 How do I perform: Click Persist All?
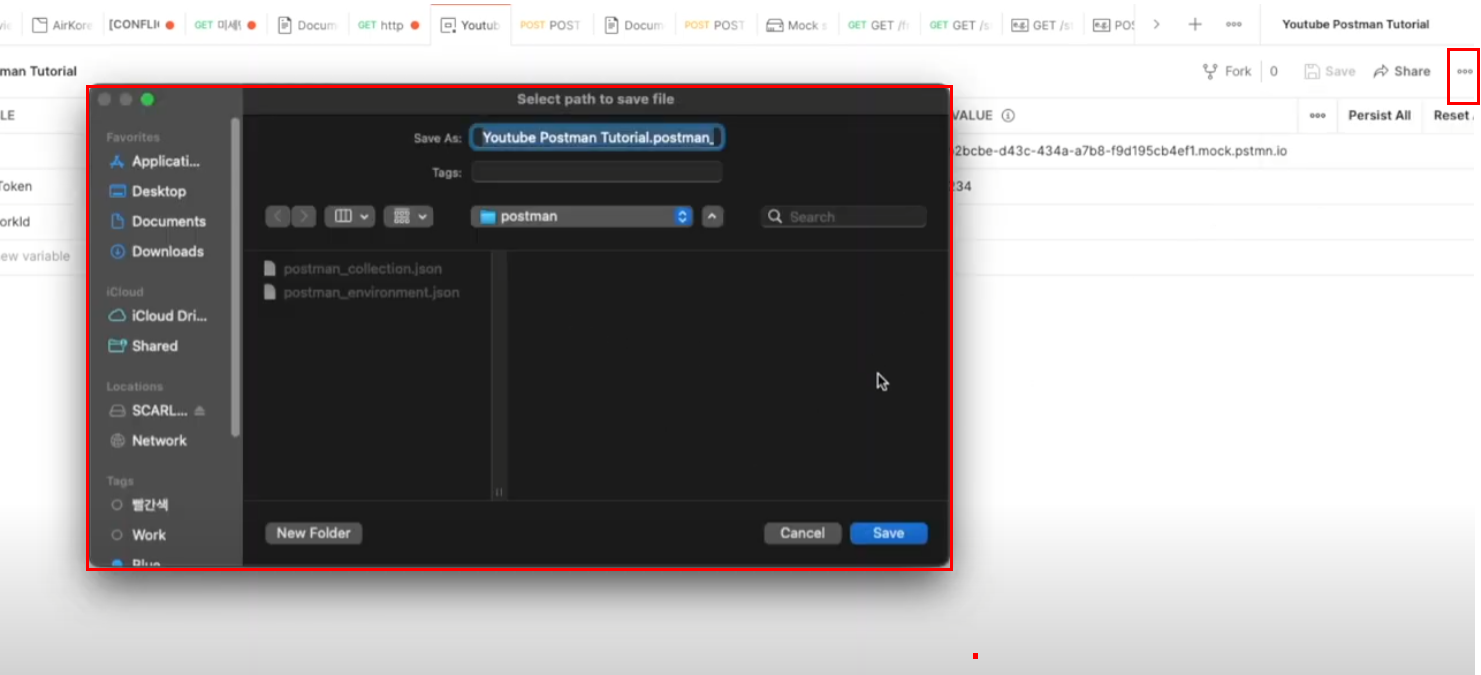click(1379, 115)
